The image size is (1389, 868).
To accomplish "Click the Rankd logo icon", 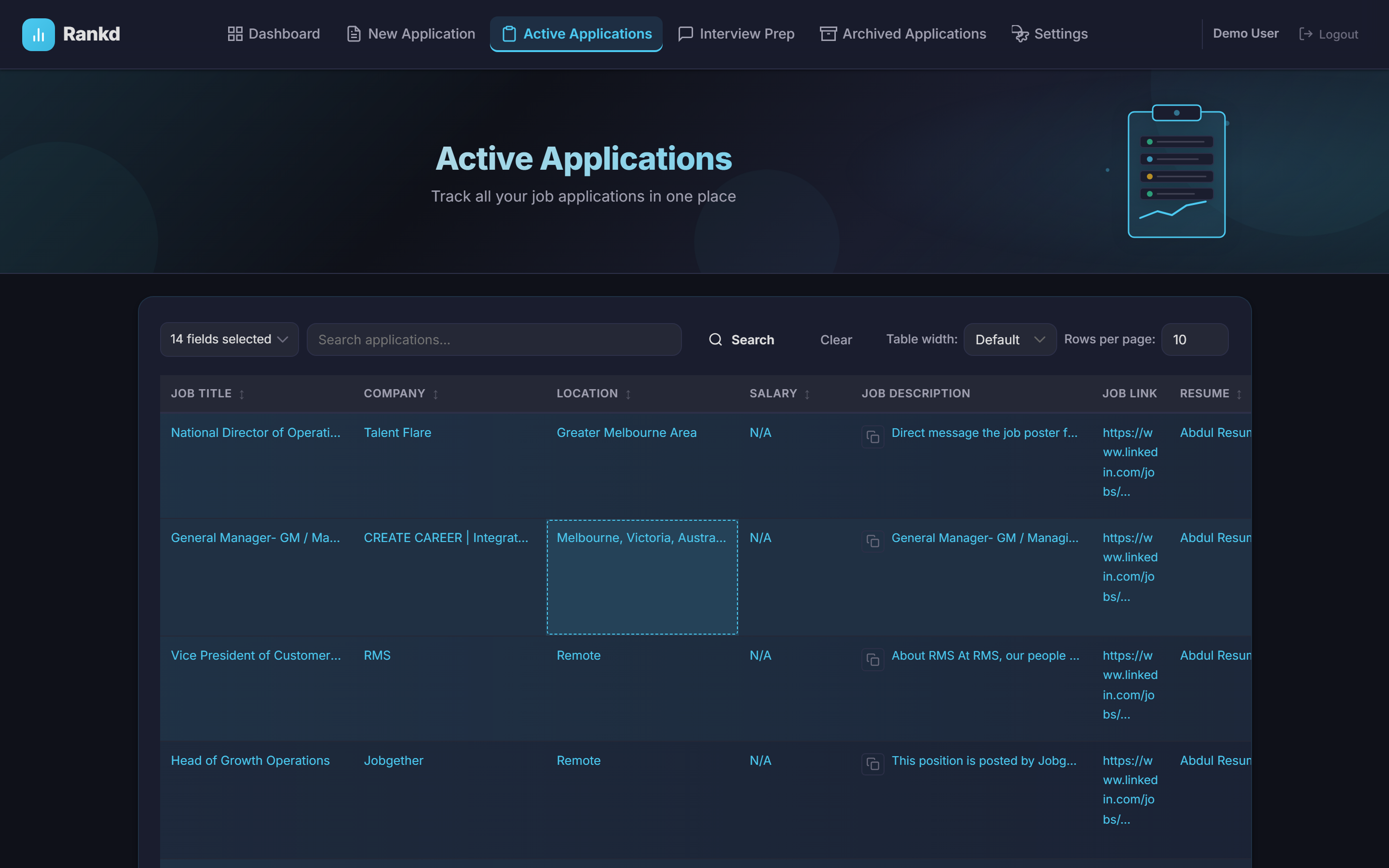I will [38, 34].
